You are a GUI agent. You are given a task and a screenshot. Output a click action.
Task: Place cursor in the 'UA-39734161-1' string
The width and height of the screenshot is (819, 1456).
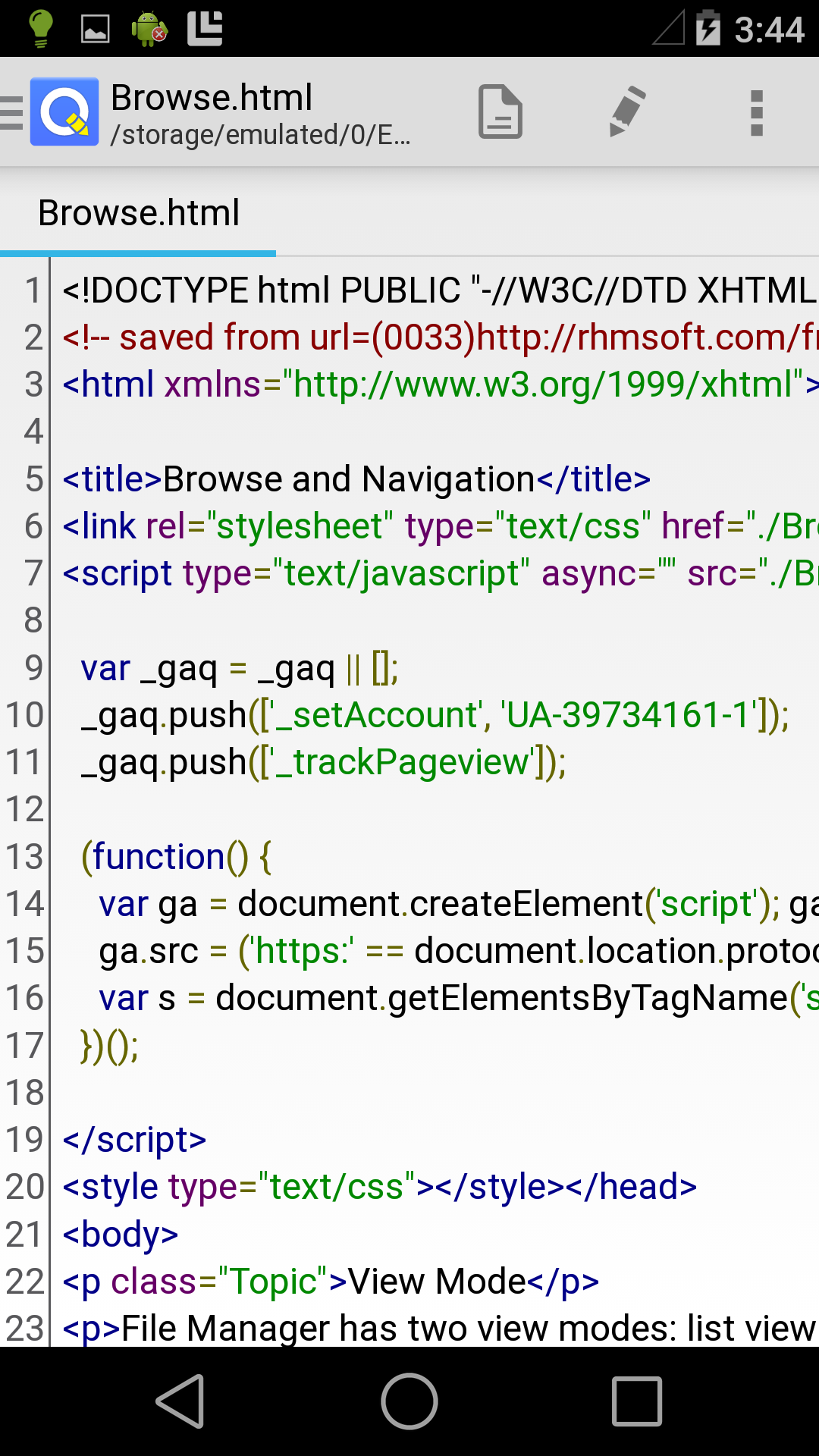click(x=629, y=715)
